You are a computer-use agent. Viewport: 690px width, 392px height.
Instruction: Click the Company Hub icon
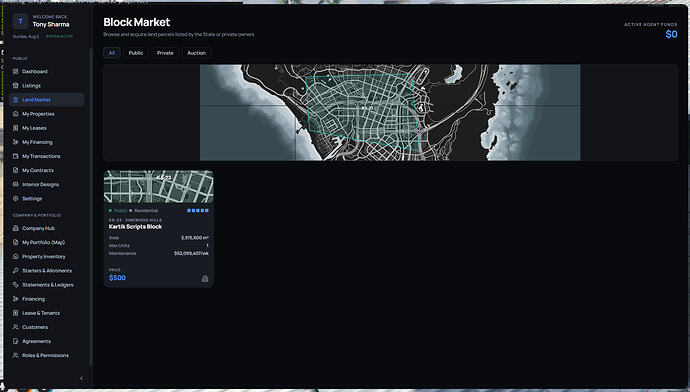point(16,228)
